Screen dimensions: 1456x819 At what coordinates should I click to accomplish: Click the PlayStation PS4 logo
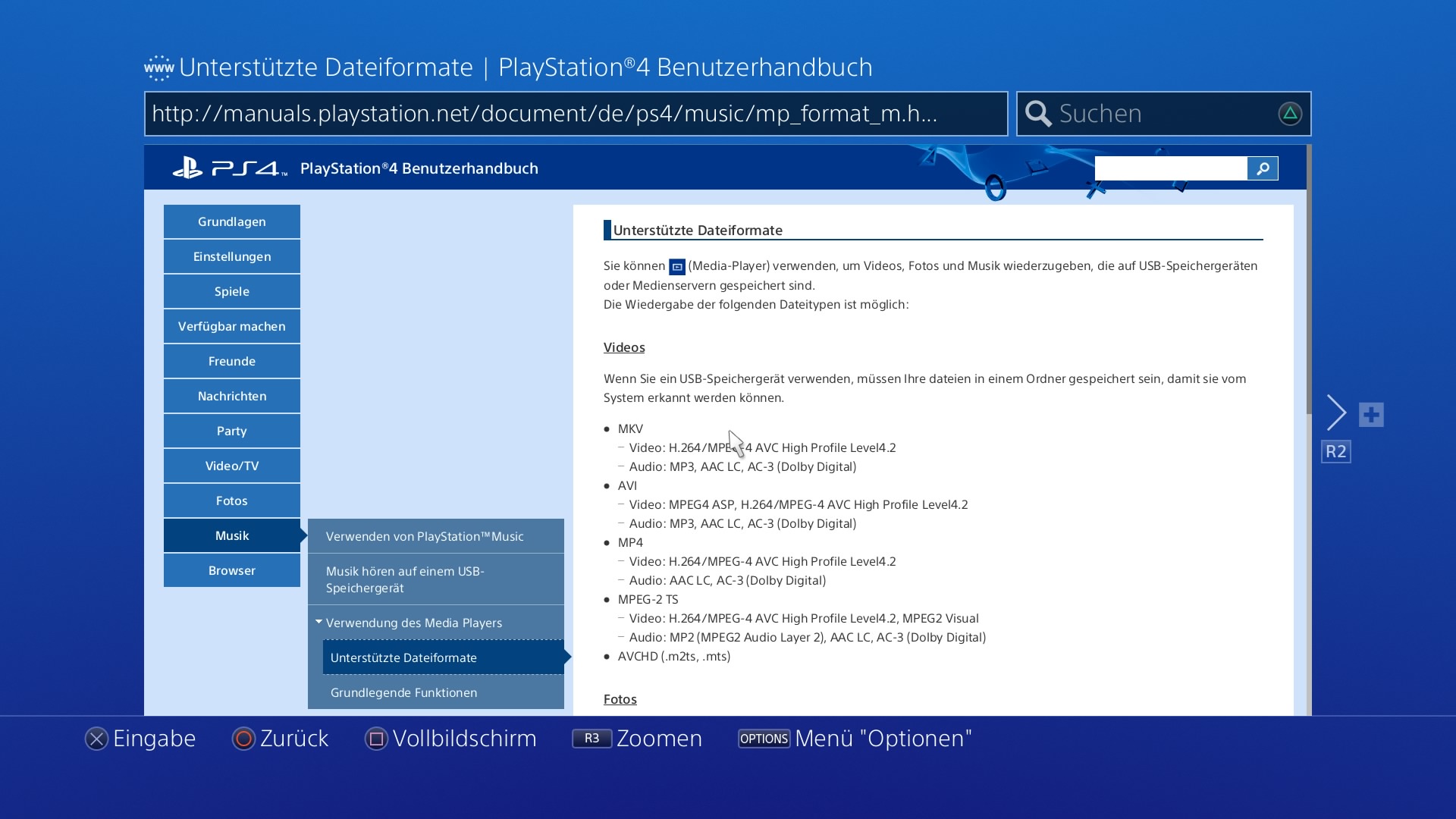click(x=229, y=168)
